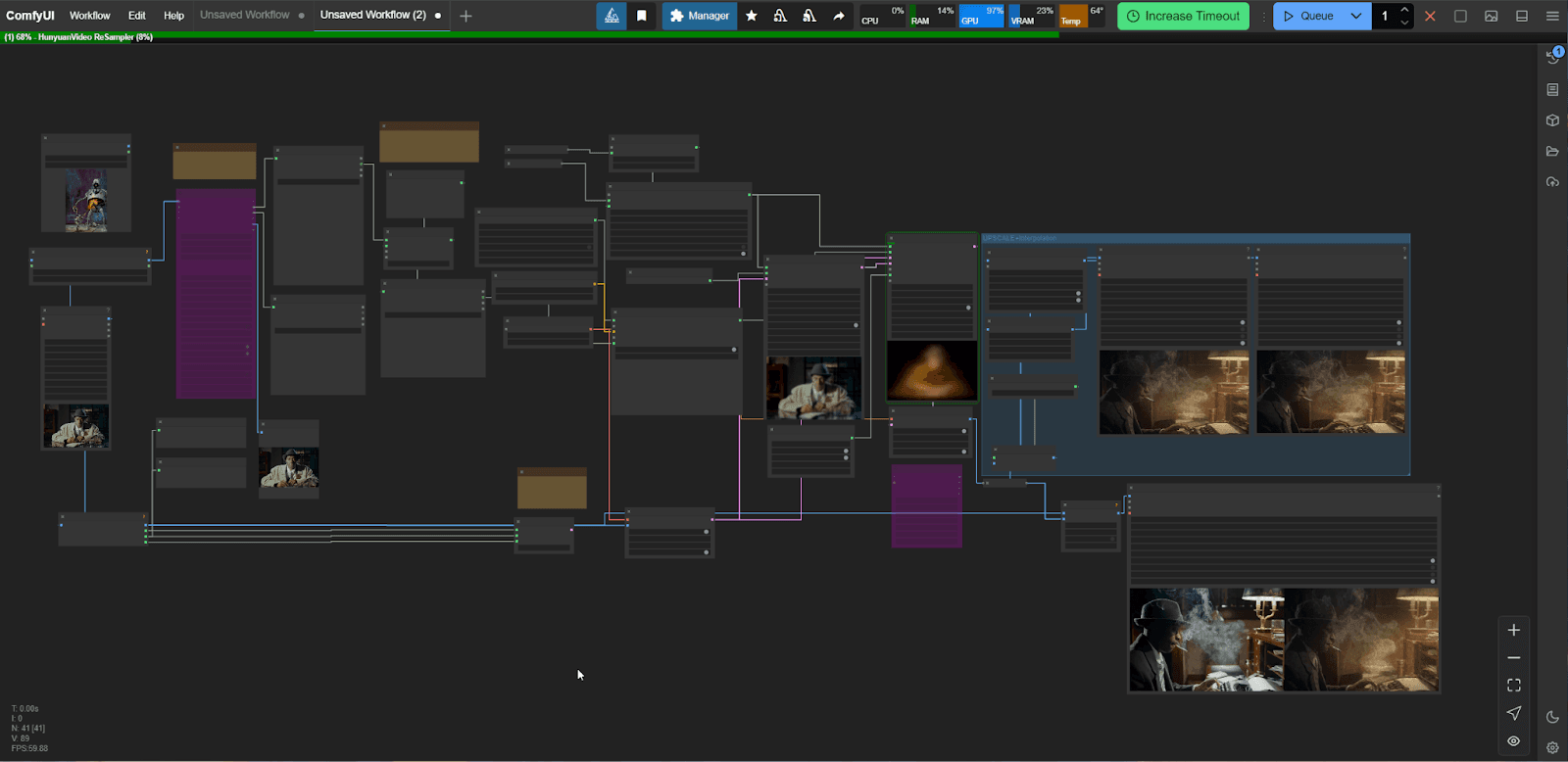
Task: Click the tan note node at top center
Action: (429, 142)
